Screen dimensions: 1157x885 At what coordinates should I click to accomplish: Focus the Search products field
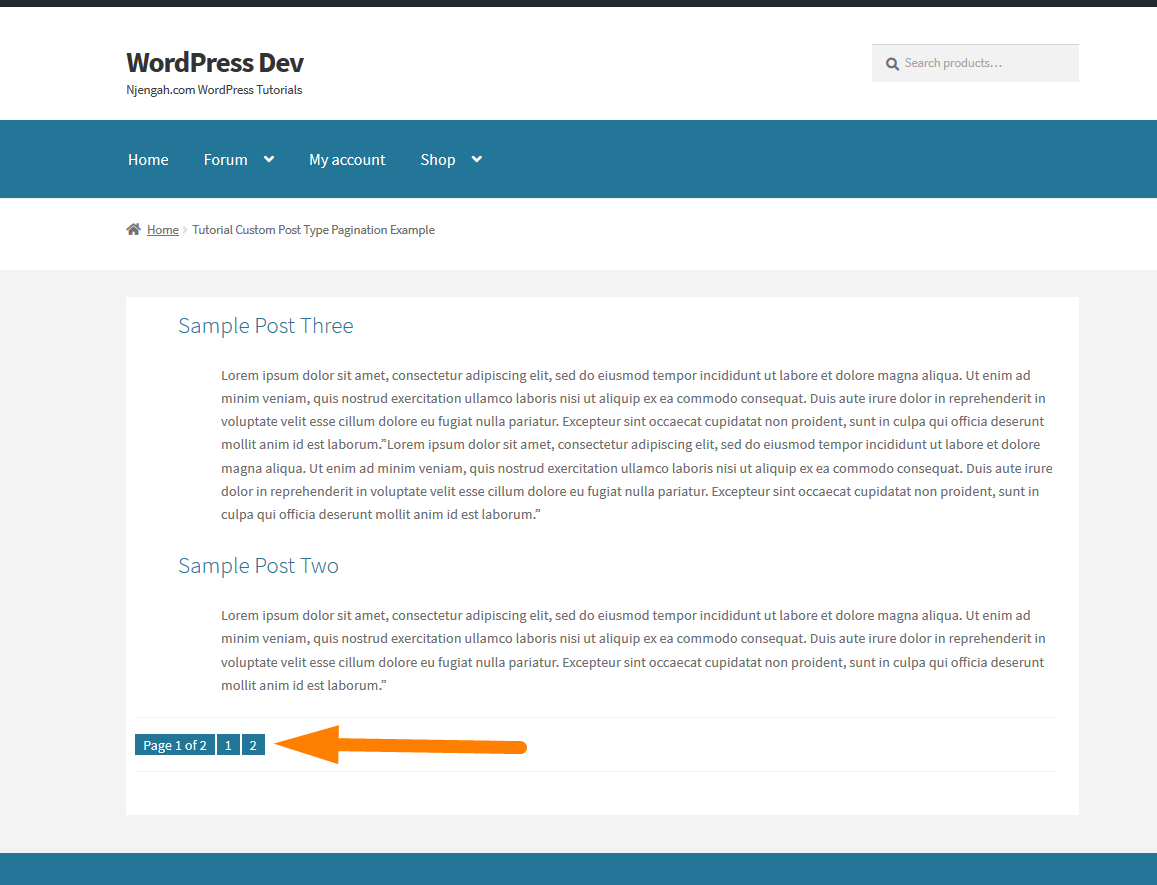click(975, 63)
